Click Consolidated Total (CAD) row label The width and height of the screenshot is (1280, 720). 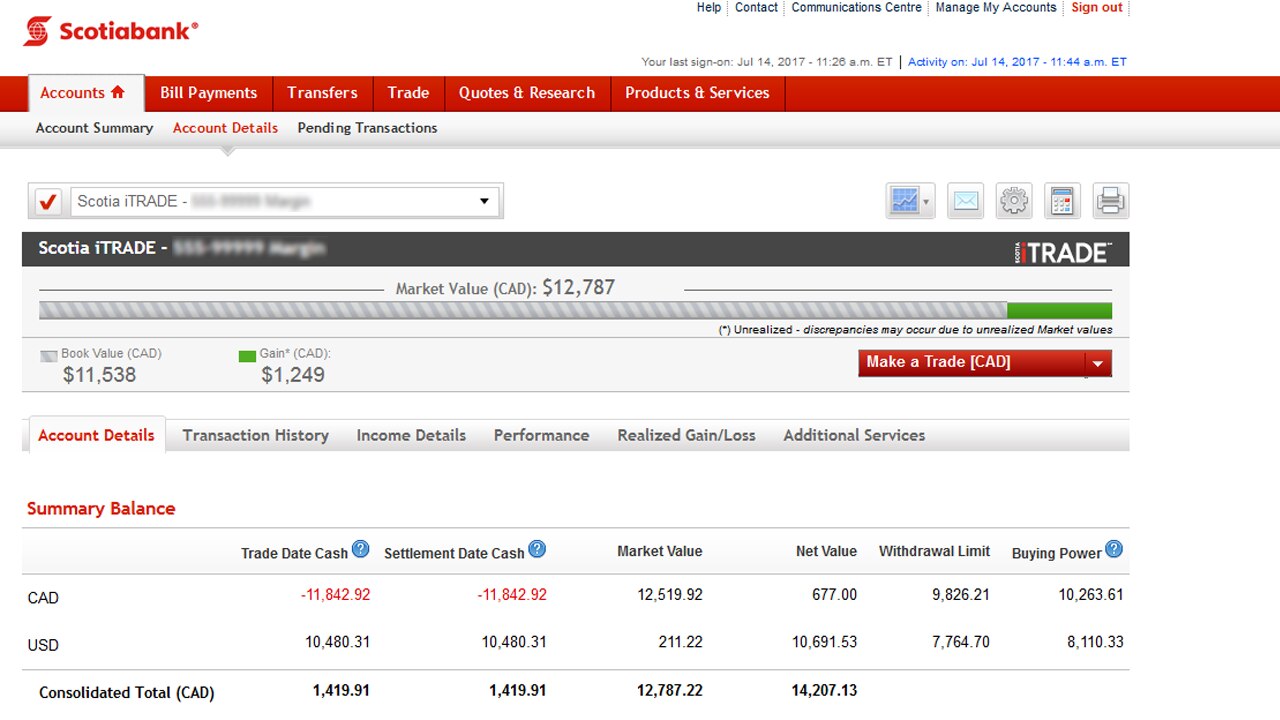[x=126, y=692]
